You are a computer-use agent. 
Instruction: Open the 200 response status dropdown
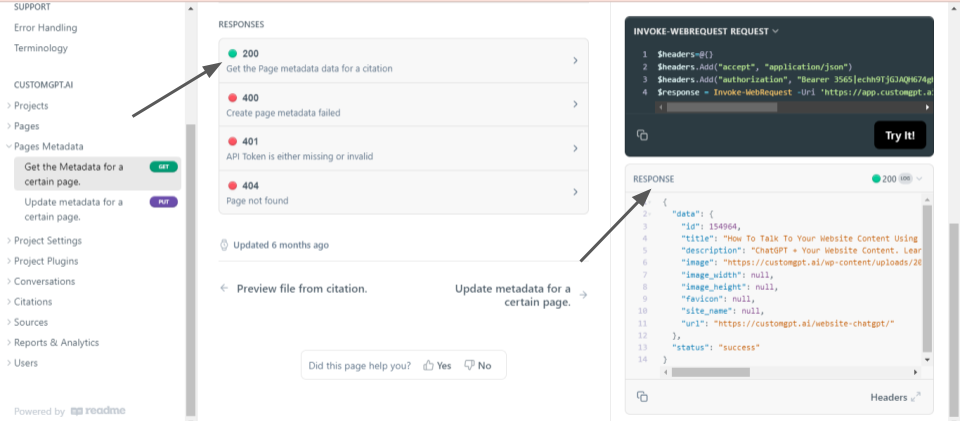point(897,179)
